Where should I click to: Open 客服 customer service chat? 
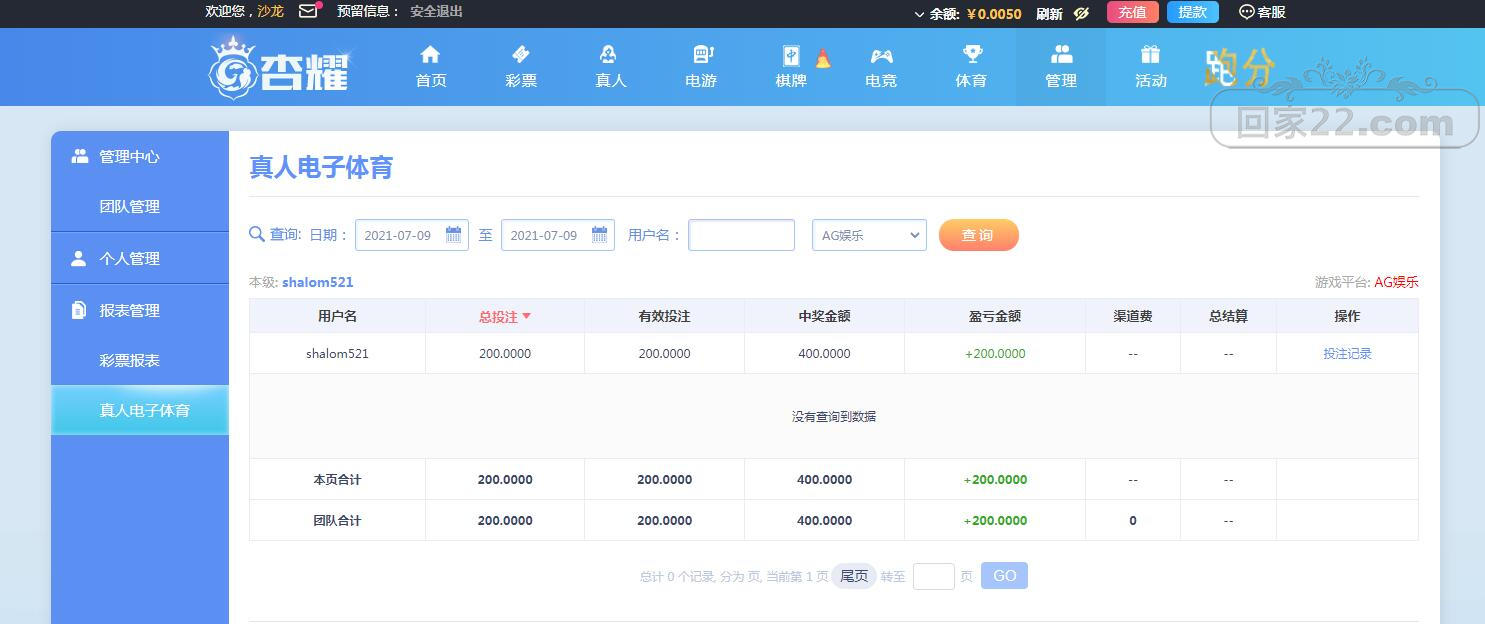coord(1263,12)
